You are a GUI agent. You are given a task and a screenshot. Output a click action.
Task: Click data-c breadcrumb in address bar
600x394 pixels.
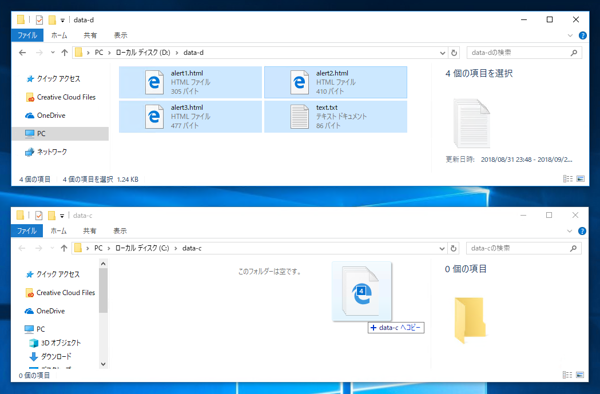click(x=192, y=248)
